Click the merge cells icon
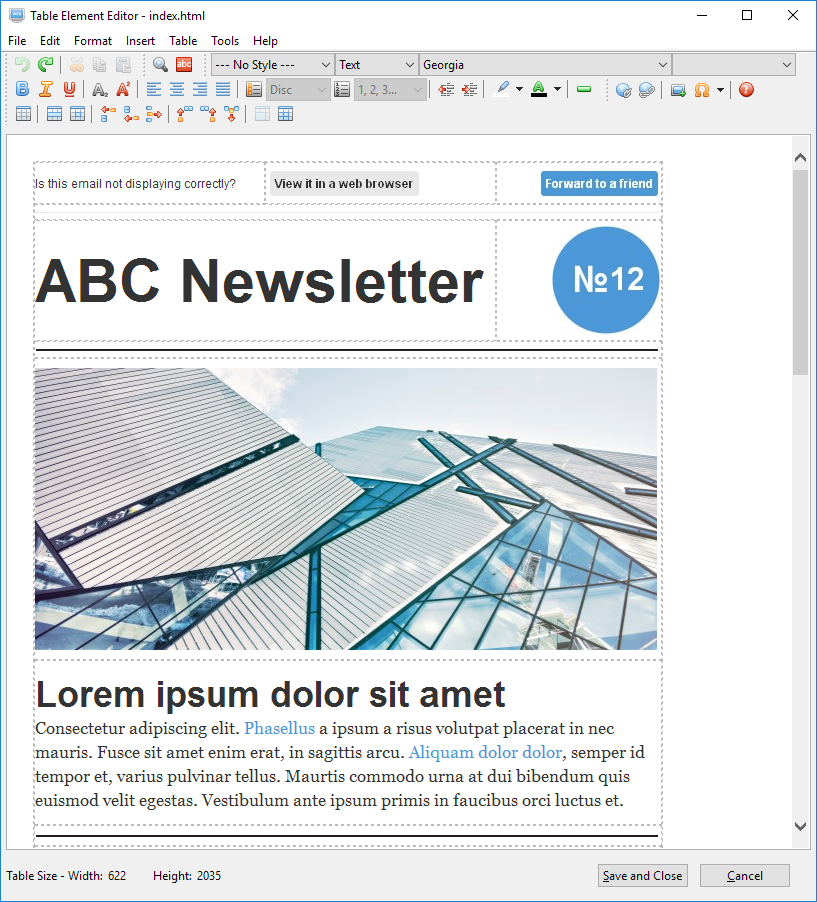Screen dimensions: 817x902 [x=262, y=114]
